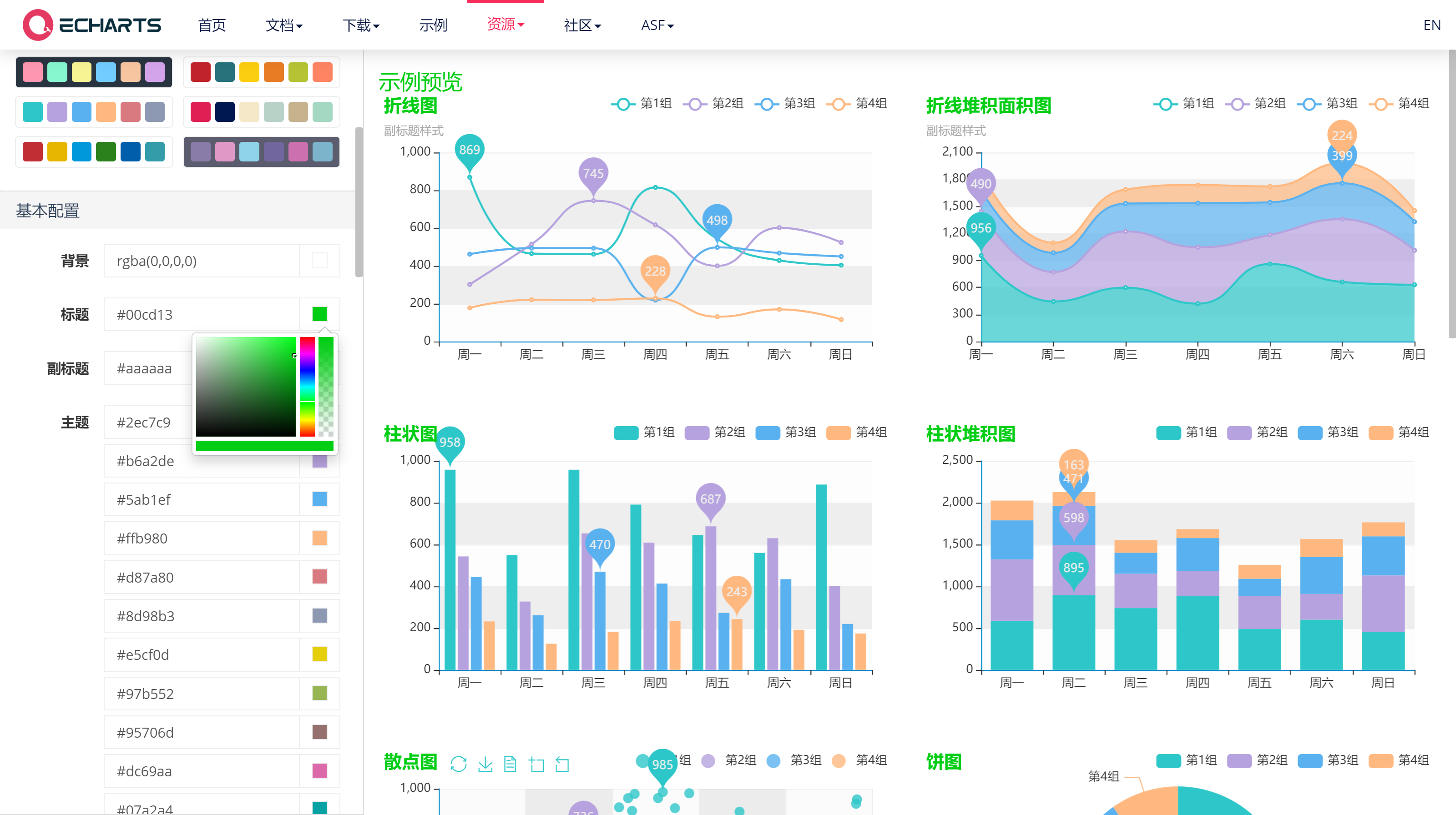Click the ECharts logo
Viewport: 1456px width, 815px height.
tap(91, 25)
